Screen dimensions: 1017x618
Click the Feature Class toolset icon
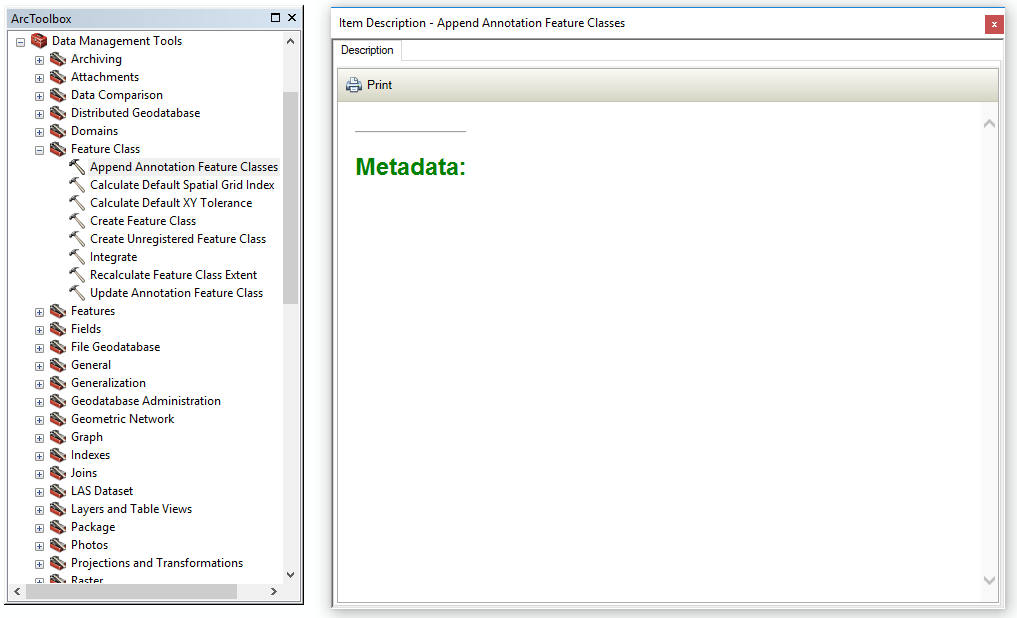[x=58, y=149]
